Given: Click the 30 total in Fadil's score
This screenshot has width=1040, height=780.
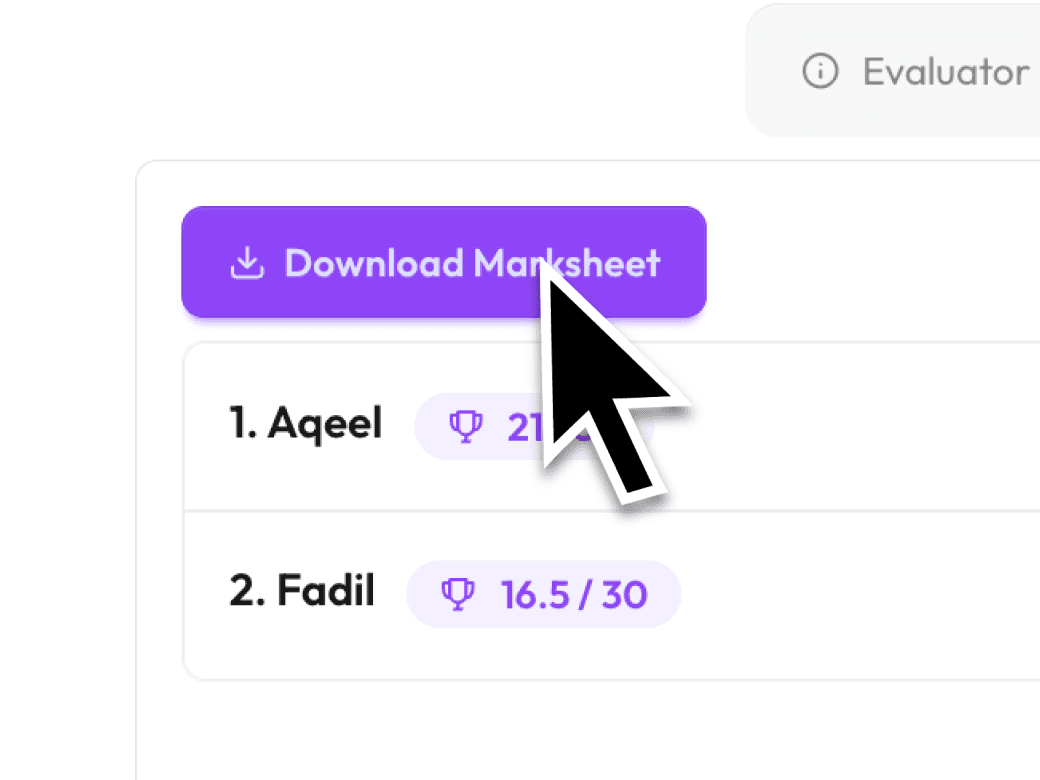Looking at the screenshot, I should coord(624,594).
